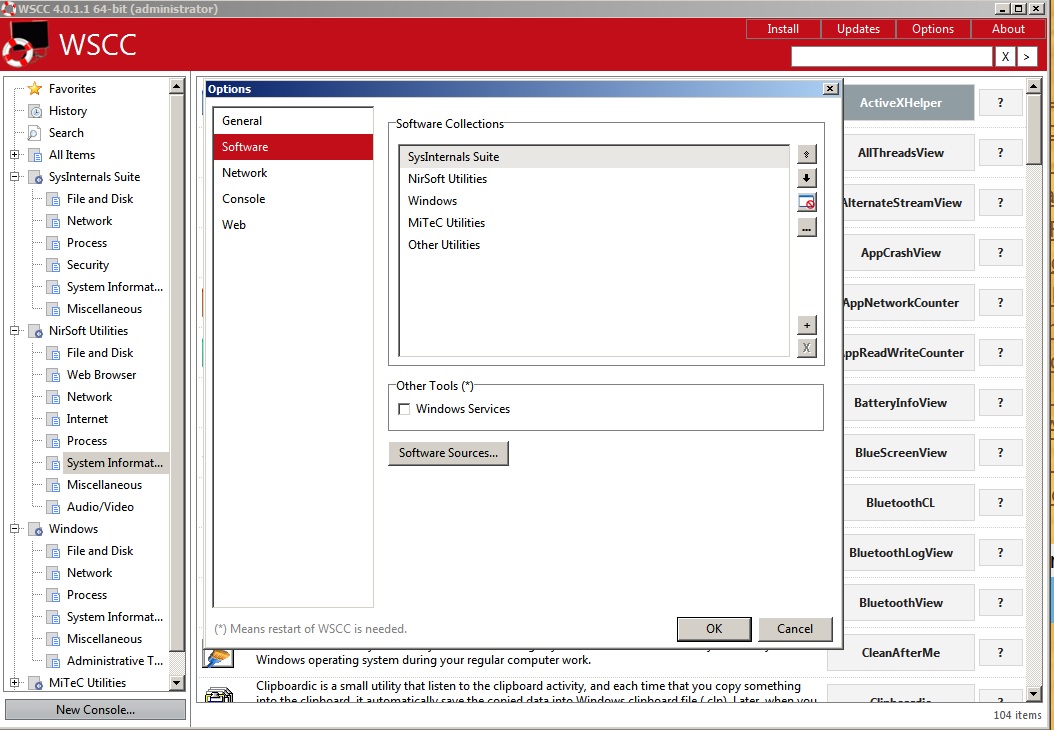This screenshot has width=1054, height=730.
Task: Move the selected collection up with the up arrow
Action: [x=807, y=154]
